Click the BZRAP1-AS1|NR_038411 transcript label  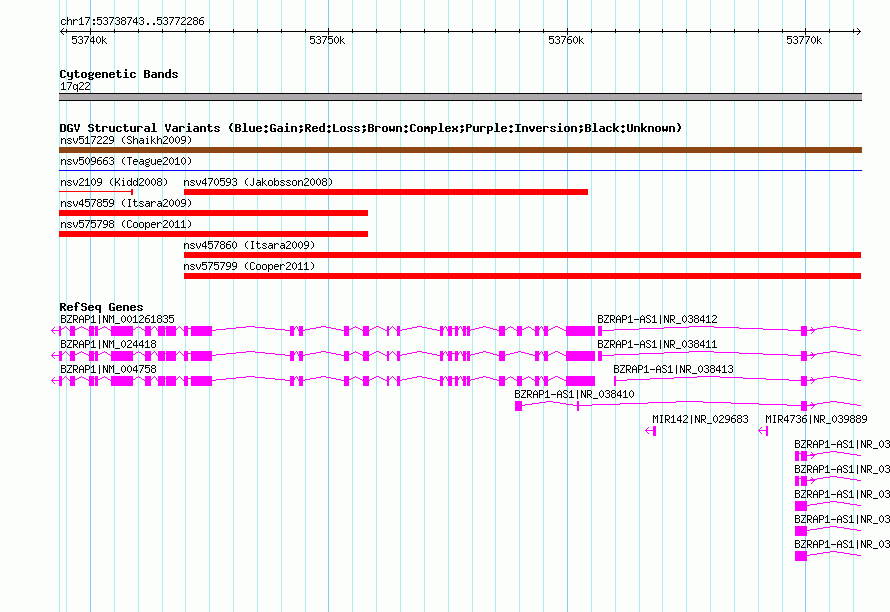click(657, 345)
